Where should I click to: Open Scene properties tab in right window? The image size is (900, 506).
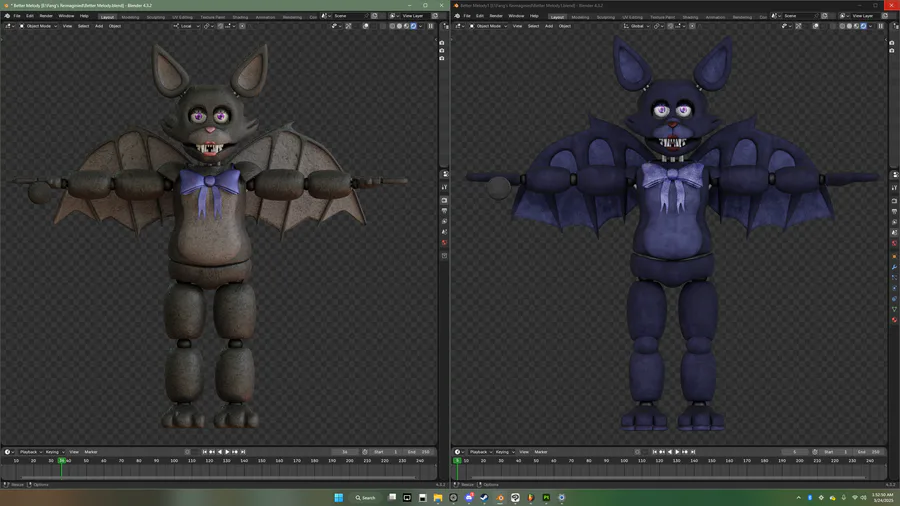[x=894, y=232]
